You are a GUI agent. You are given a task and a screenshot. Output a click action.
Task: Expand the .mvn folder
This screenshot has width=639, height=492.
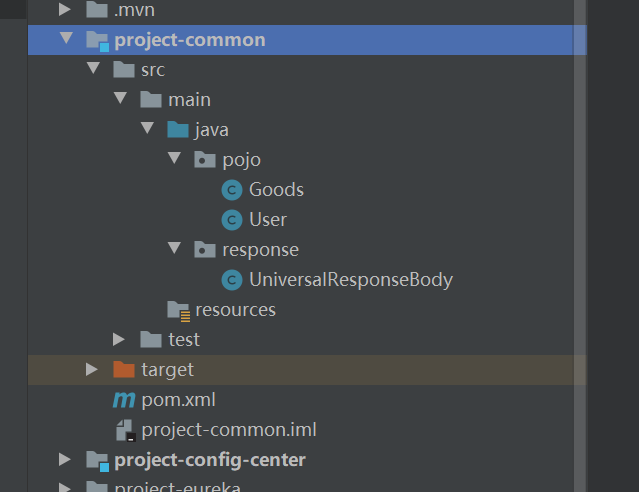tap(64, 9)
